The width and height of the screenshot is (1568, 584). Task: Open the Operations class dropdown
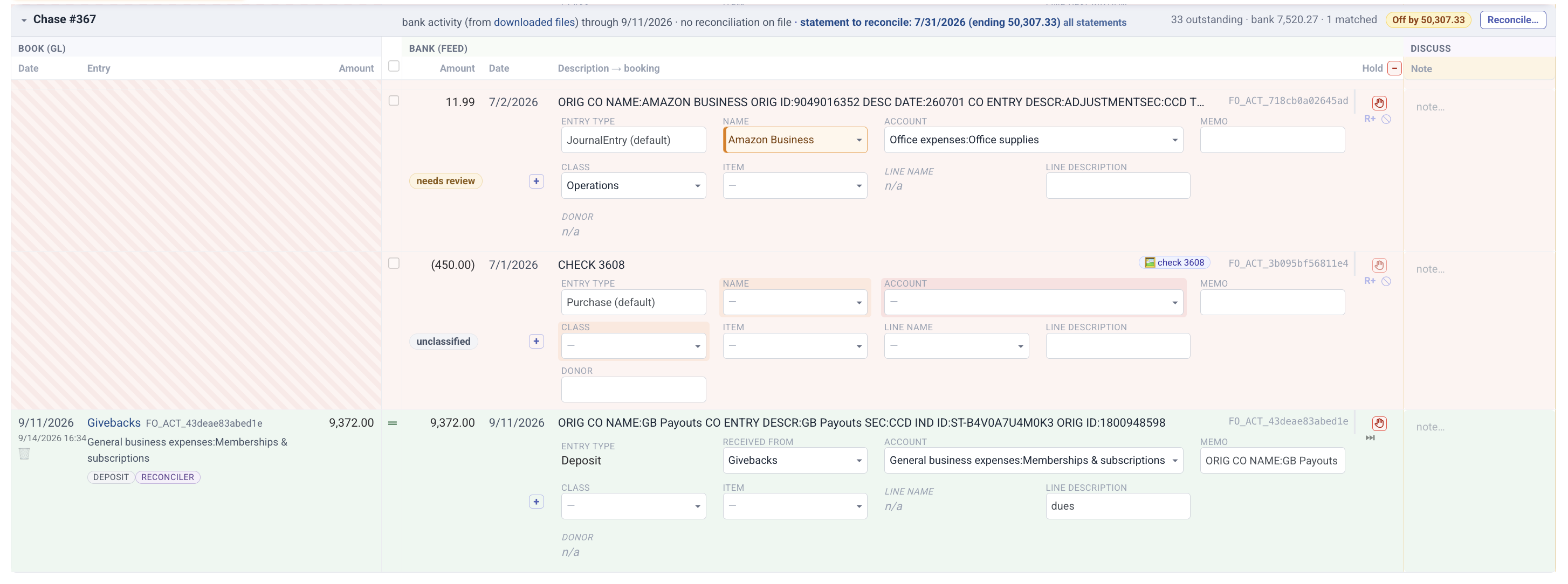click(x=633, y=185)
